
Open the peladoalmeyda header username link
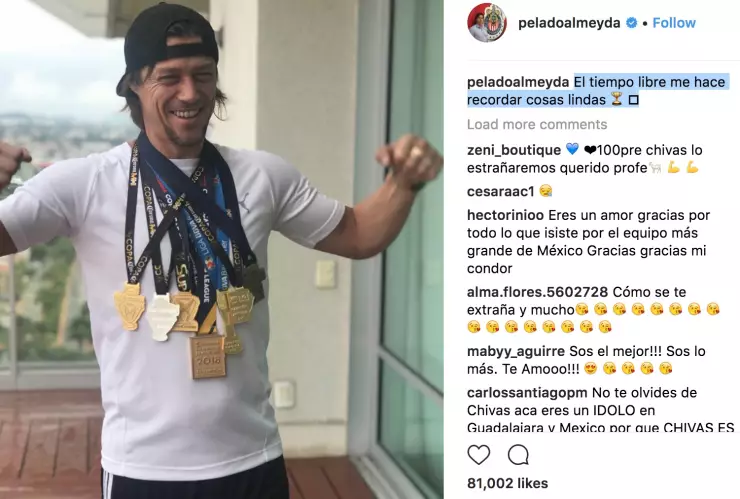coord(569,23)
